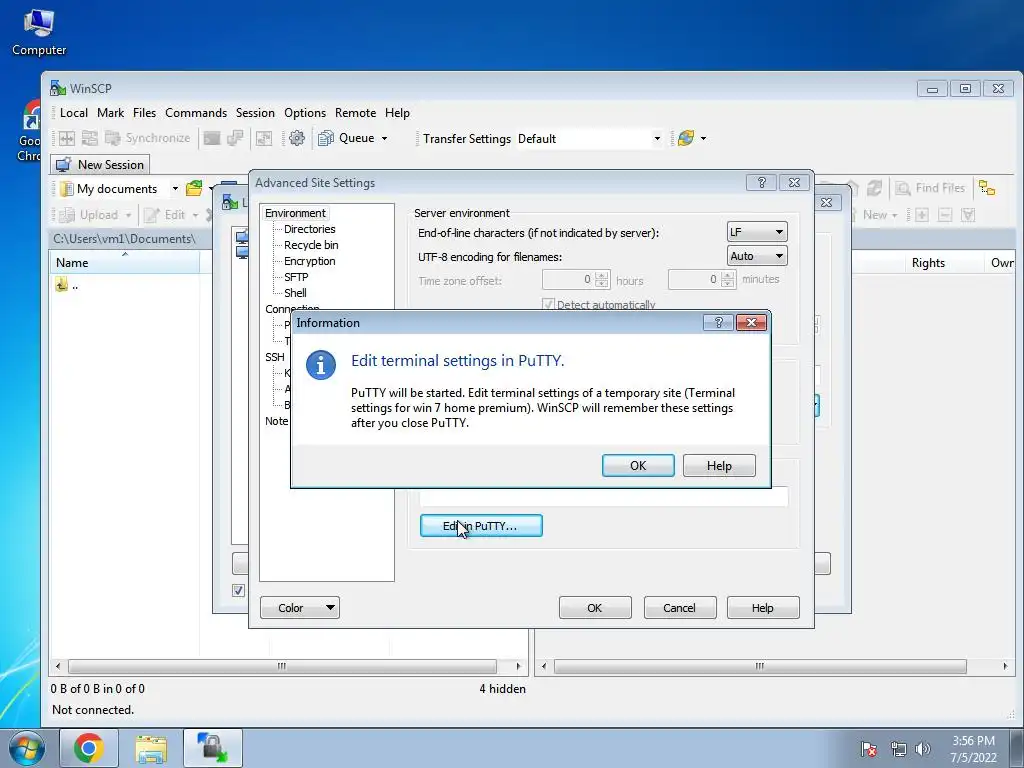The width and height of the screenshot is (1024, 768).
Task: Open the WinSCP Help menu
Action: coord(397,113)
